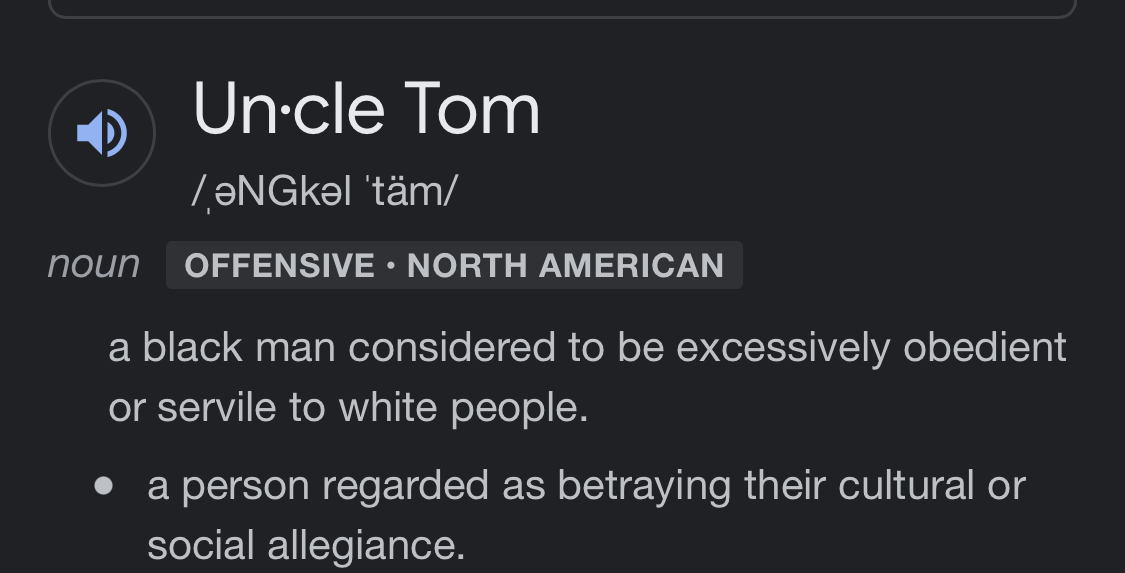The width and height of the screenshot is (1125, 573).
Task: Click the headword "Un·cle Tom"
Action: pyautogui.click(x=367, y=108)
